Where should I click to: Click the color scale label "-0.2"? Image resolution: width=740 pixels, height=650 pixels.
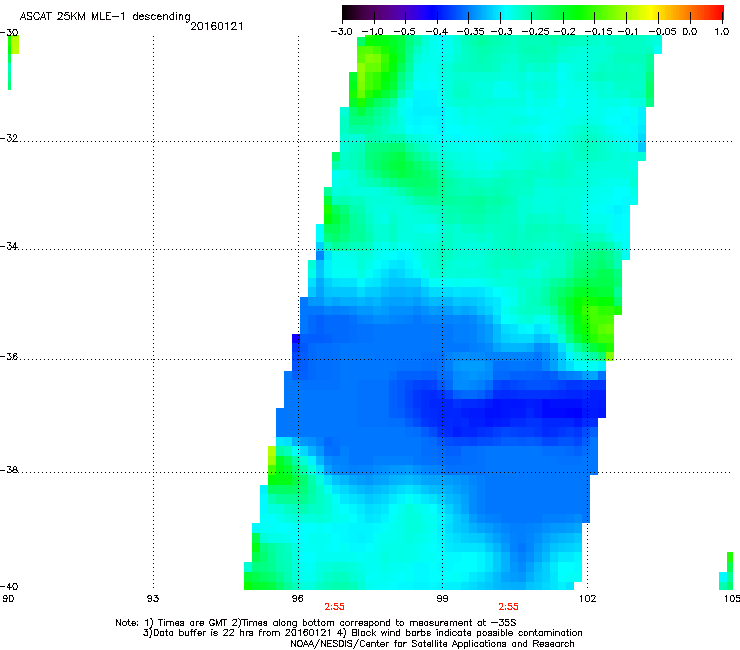click(x=565, y=32)
